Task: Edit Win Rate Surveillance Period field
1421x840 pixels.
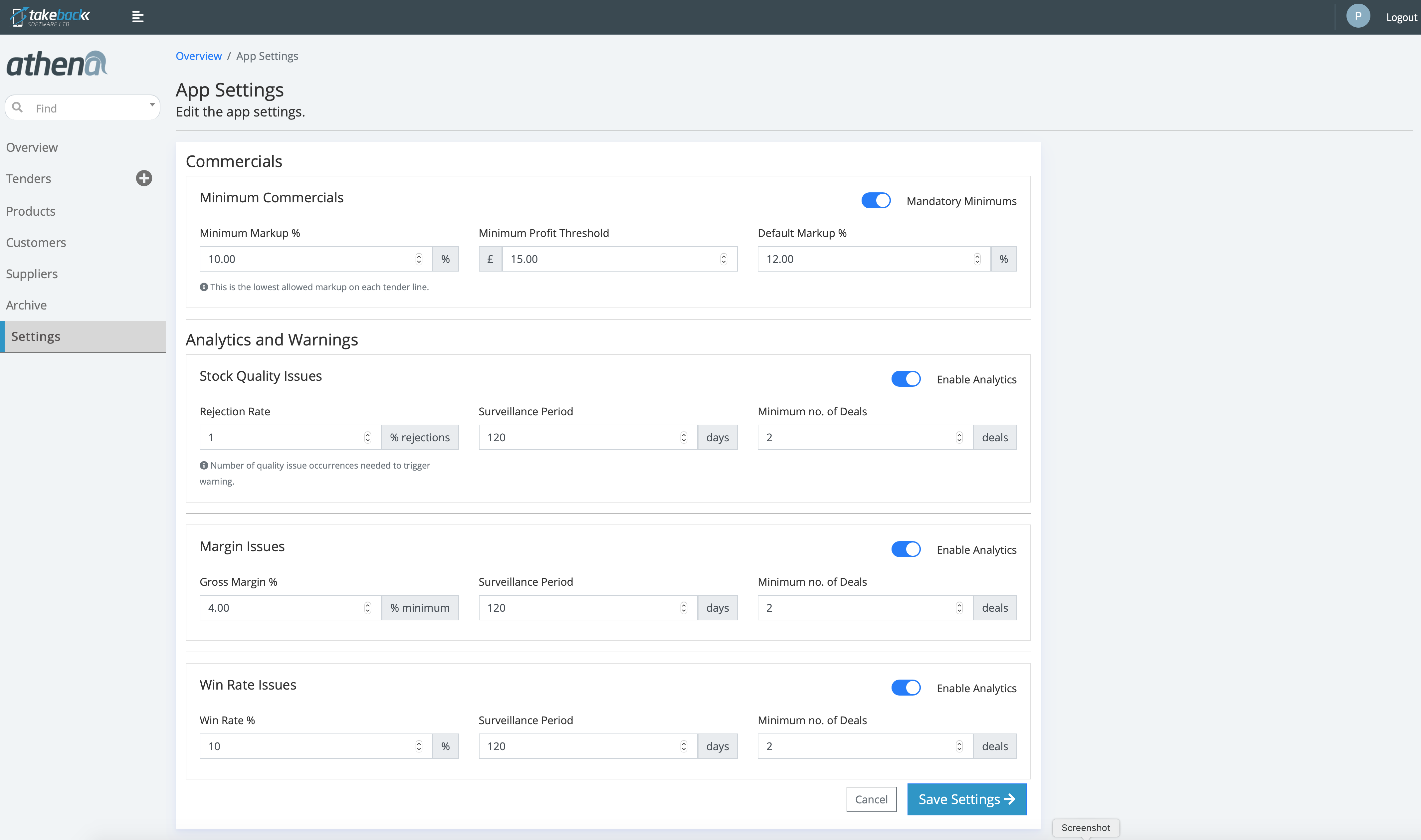Action: point(588,746)
